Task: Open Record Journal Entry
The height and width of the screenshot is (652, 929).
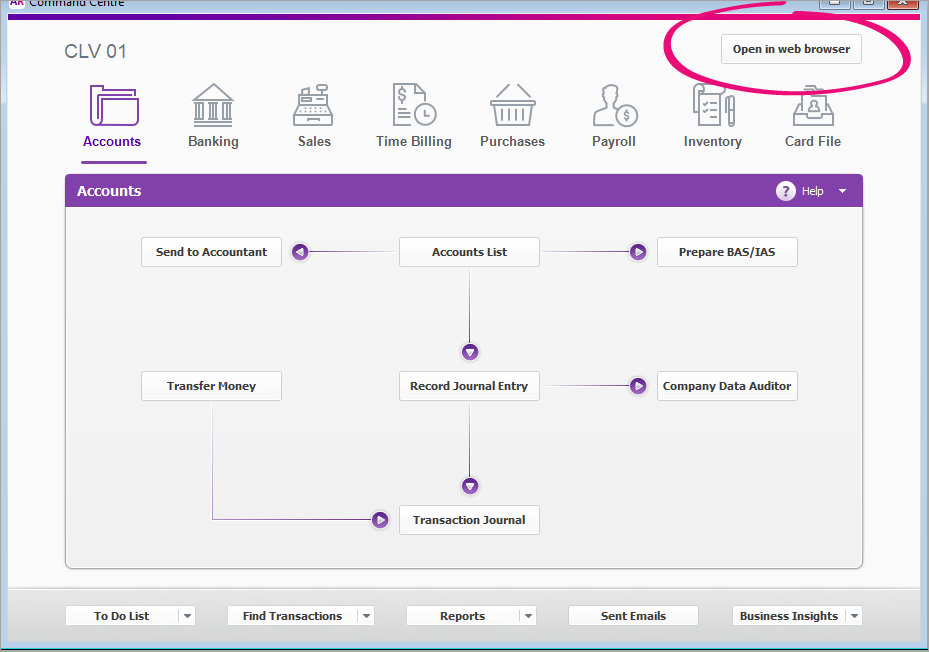Action: pos(469,386)
